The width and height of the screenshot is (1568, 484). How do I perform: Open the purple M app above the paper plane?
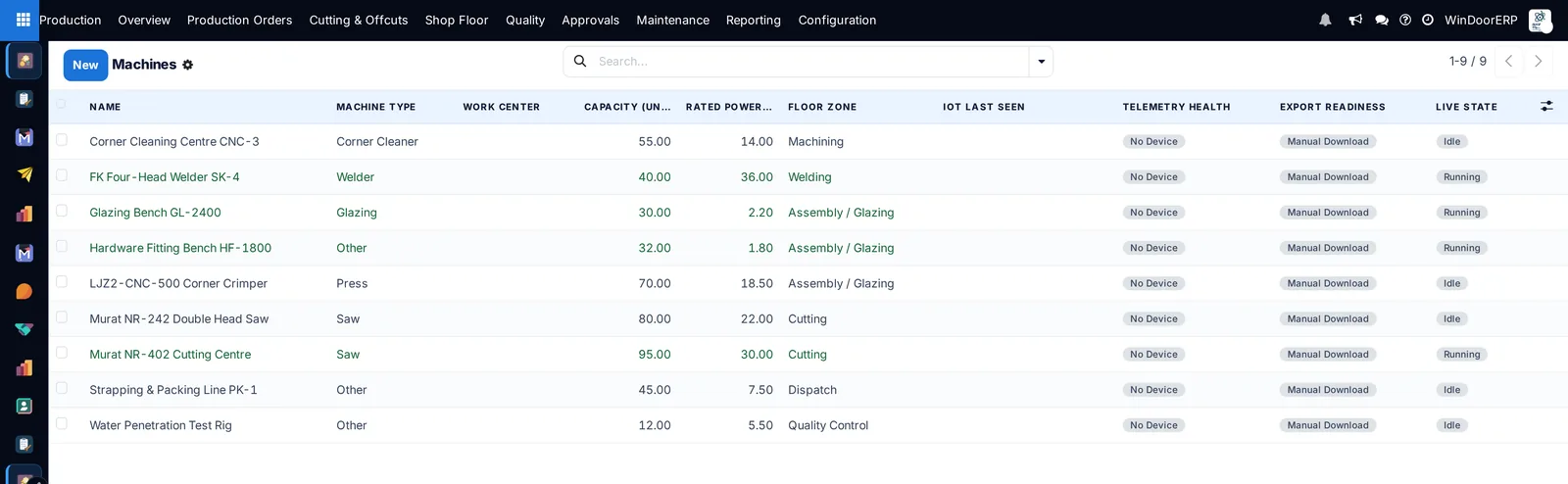(24, 137)
